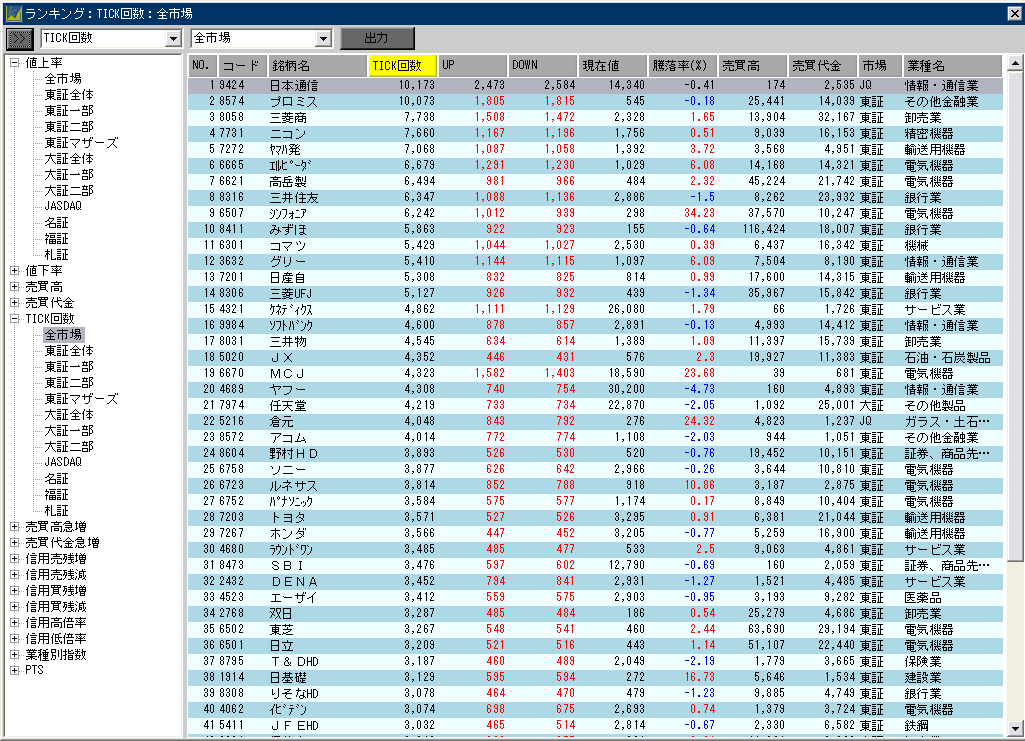Select the 三菱商 stock row
Viewport: 1025px width, 741px height.
[x=596, y=118]
